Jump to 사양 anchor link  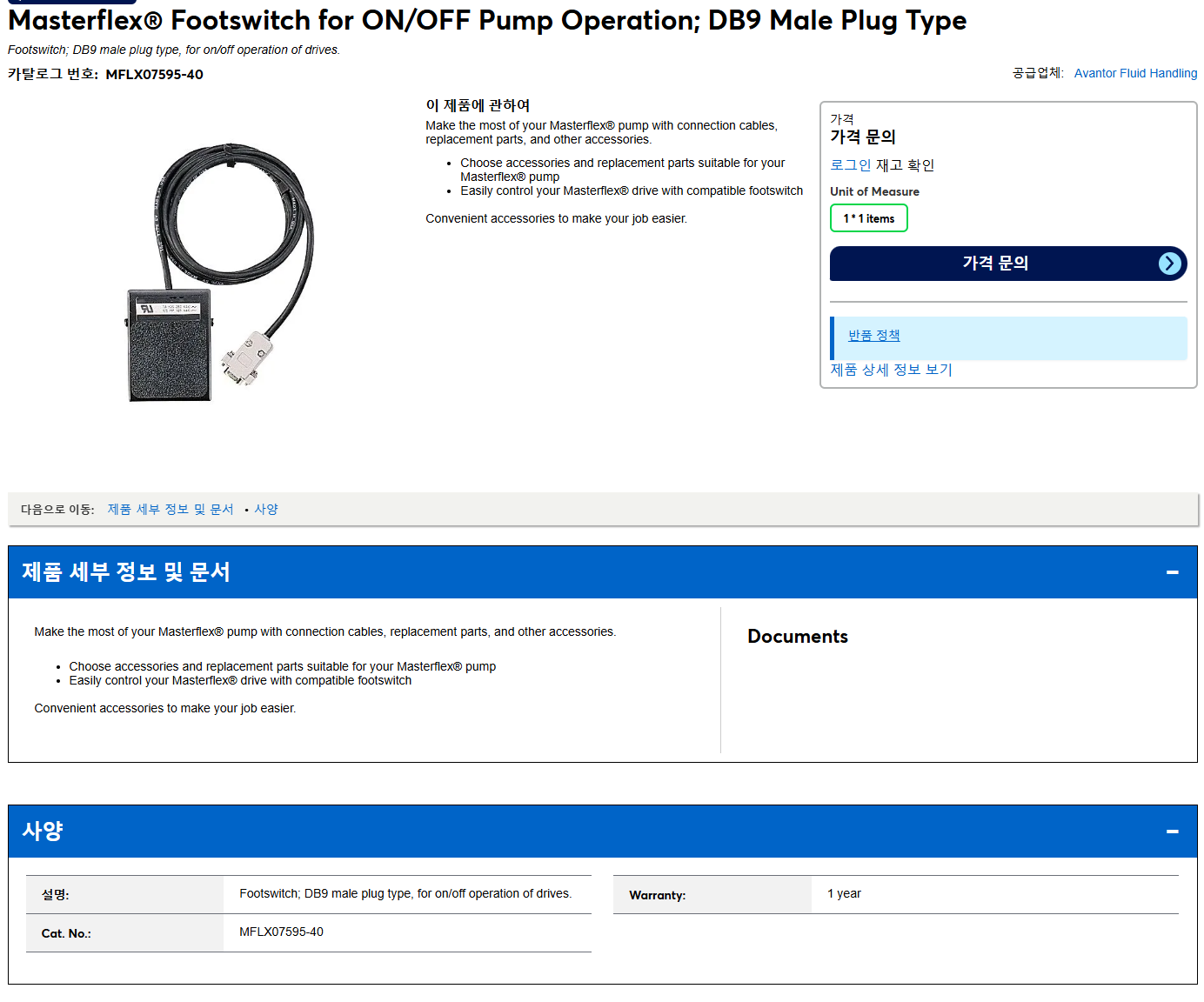tap(266, 510)
